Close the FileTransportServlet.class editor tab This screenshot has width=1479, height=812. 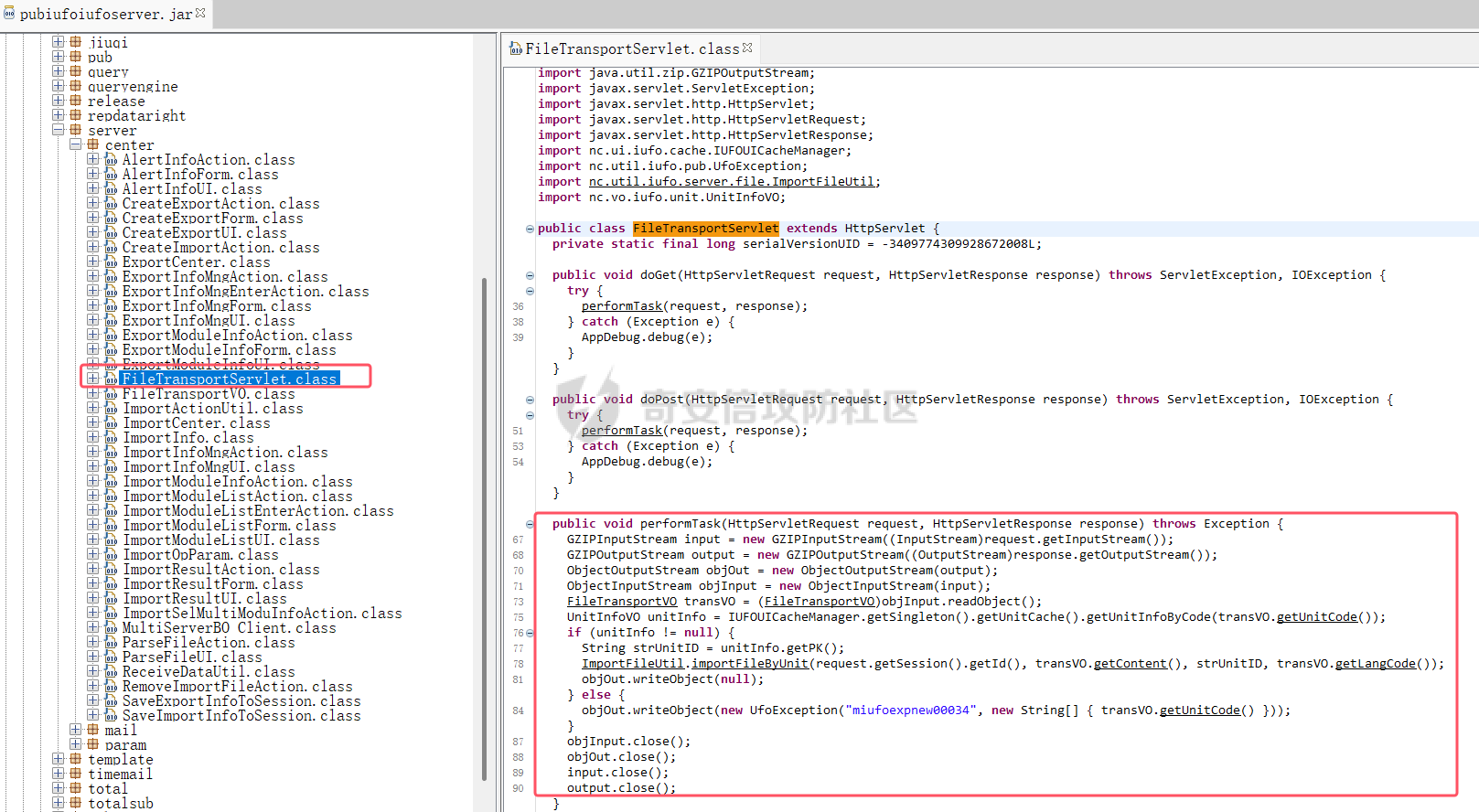click(x=747, y=48)
